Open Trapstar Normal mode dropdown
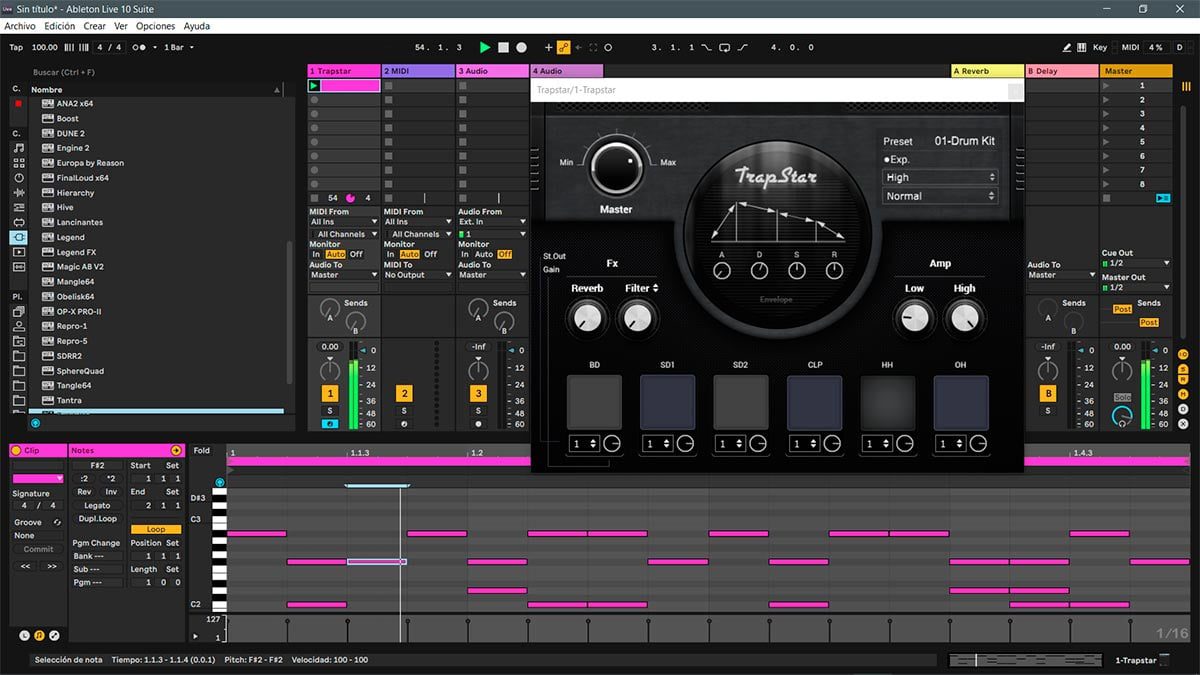 coord(940,196)
